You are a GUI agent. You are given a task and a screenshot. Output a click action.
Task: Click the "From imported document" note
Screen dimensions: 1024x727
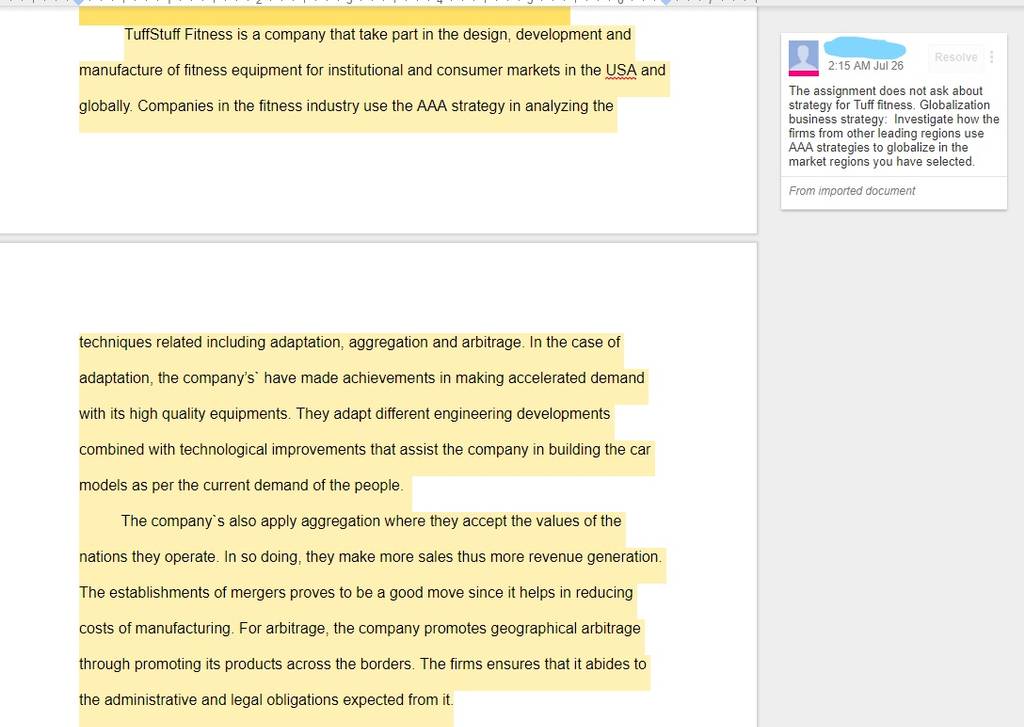coord(852,191)
